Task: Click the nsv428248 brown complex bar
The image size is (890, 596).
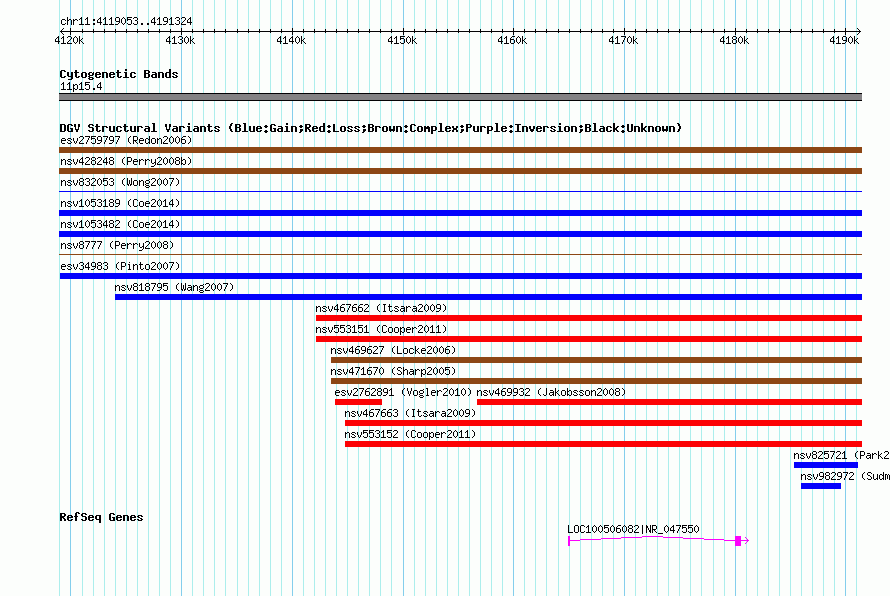Action: point(460,171)
